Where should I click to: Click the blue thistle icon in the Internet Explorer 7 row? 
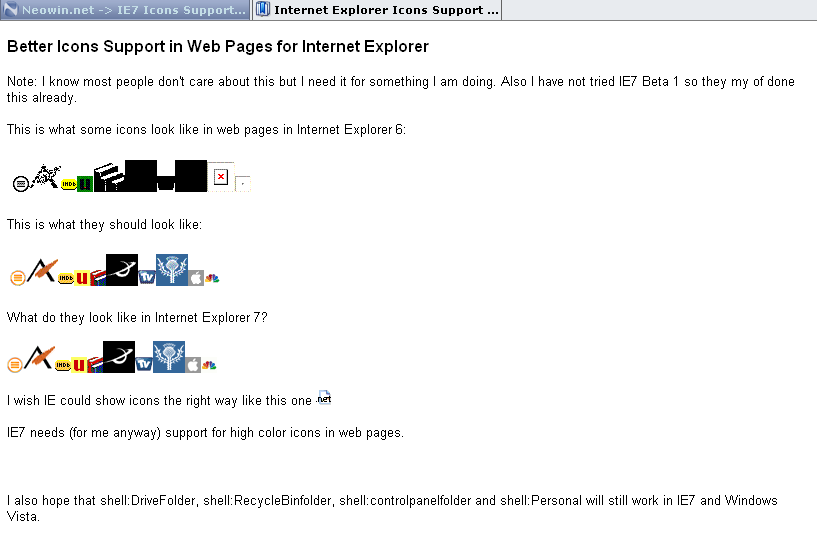point(169,357)
